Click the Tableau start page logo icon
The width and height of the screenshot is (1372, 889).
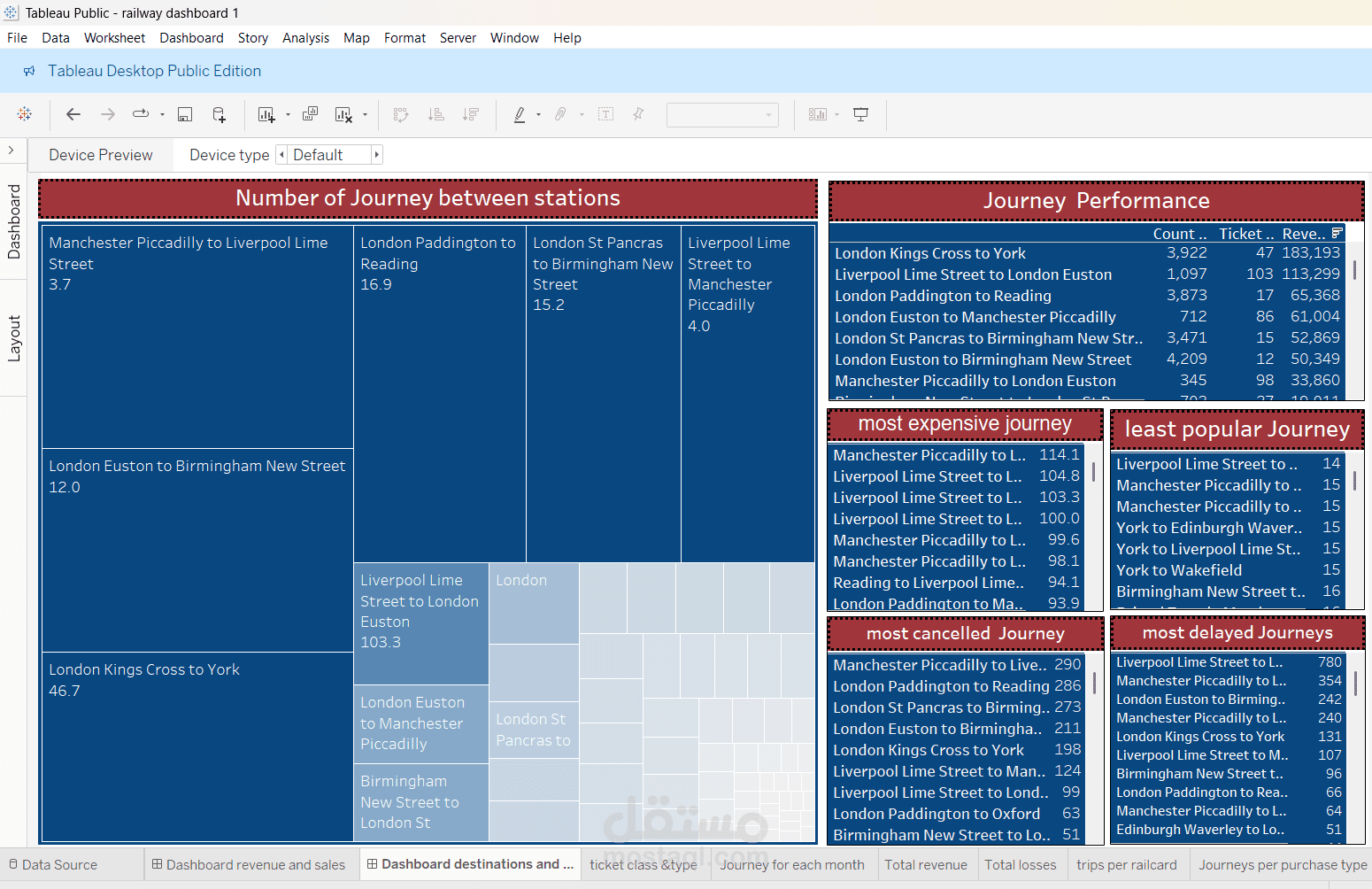point(25,114)
